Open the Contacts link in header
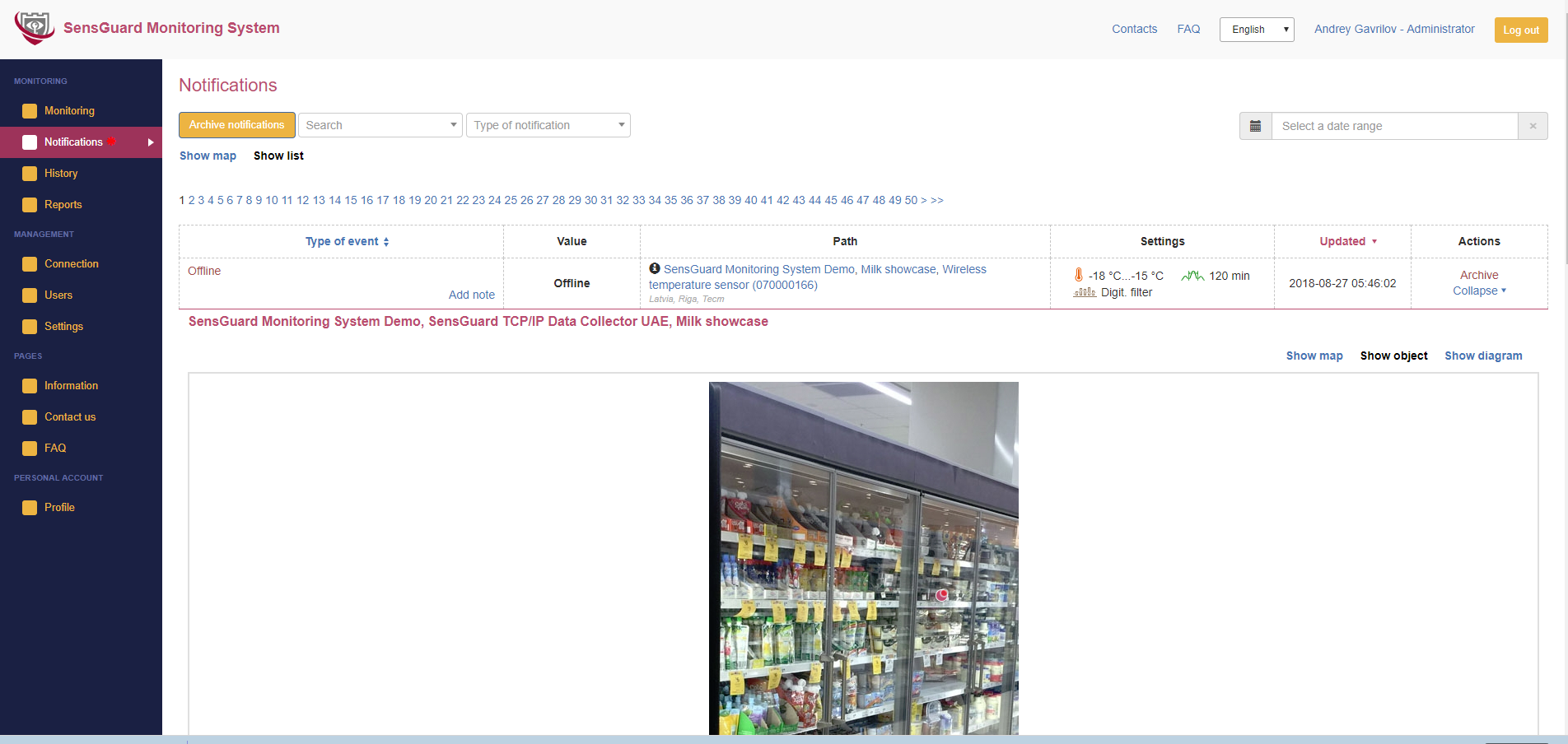 pos(1134,29)
